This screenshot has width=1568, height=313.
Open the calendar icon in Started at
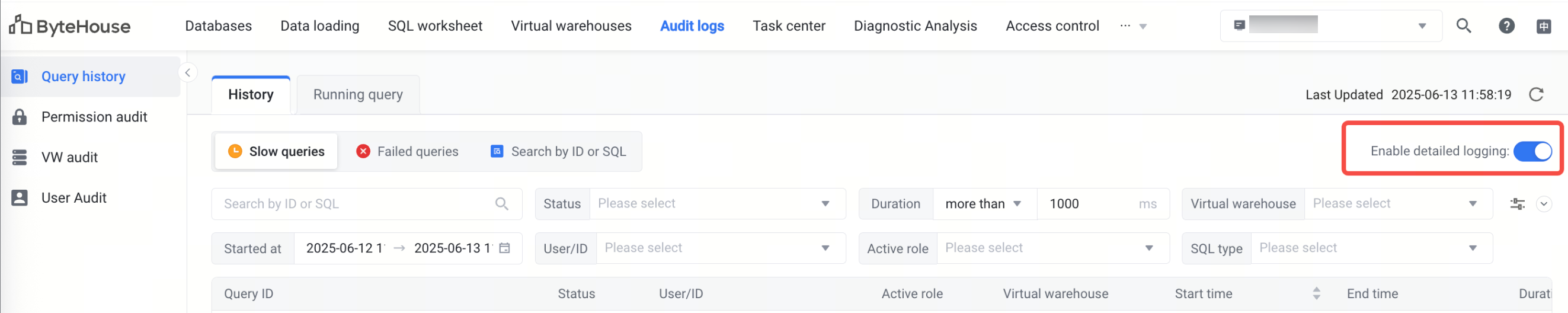pos(505,248)
